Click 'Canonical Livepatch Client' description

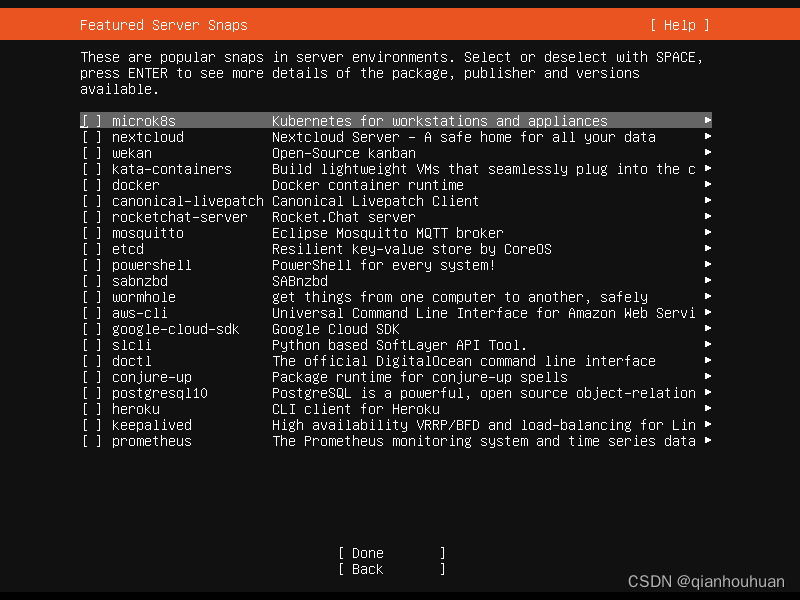click(x=376, y=201)
